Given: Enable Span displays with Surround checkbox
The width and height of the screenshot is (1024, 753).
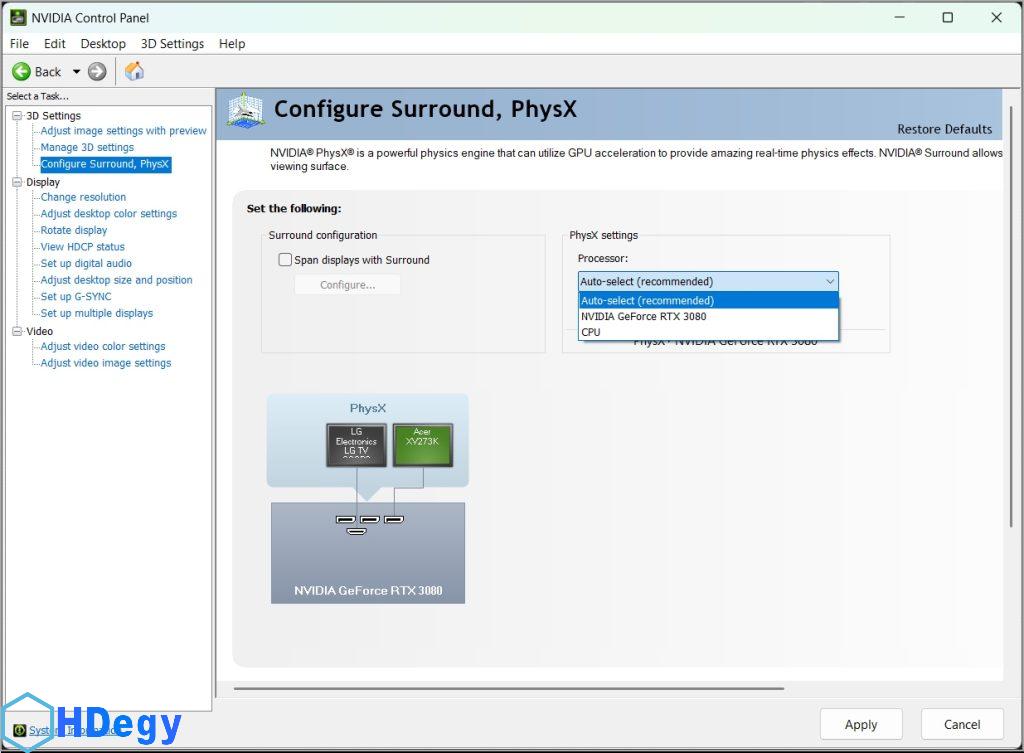Looking at the screenshot, I should [285, 260].
